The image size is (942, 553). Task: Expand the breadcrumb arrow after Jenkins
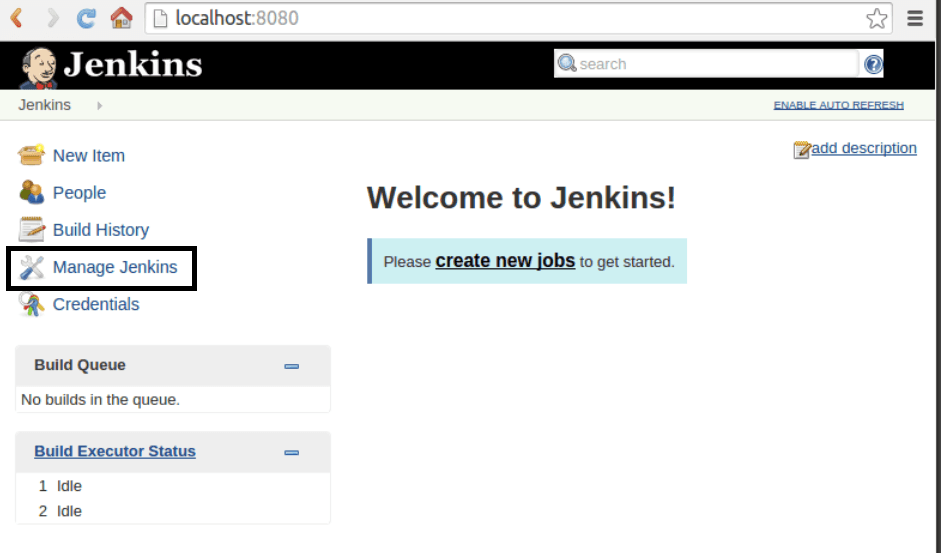100,105
